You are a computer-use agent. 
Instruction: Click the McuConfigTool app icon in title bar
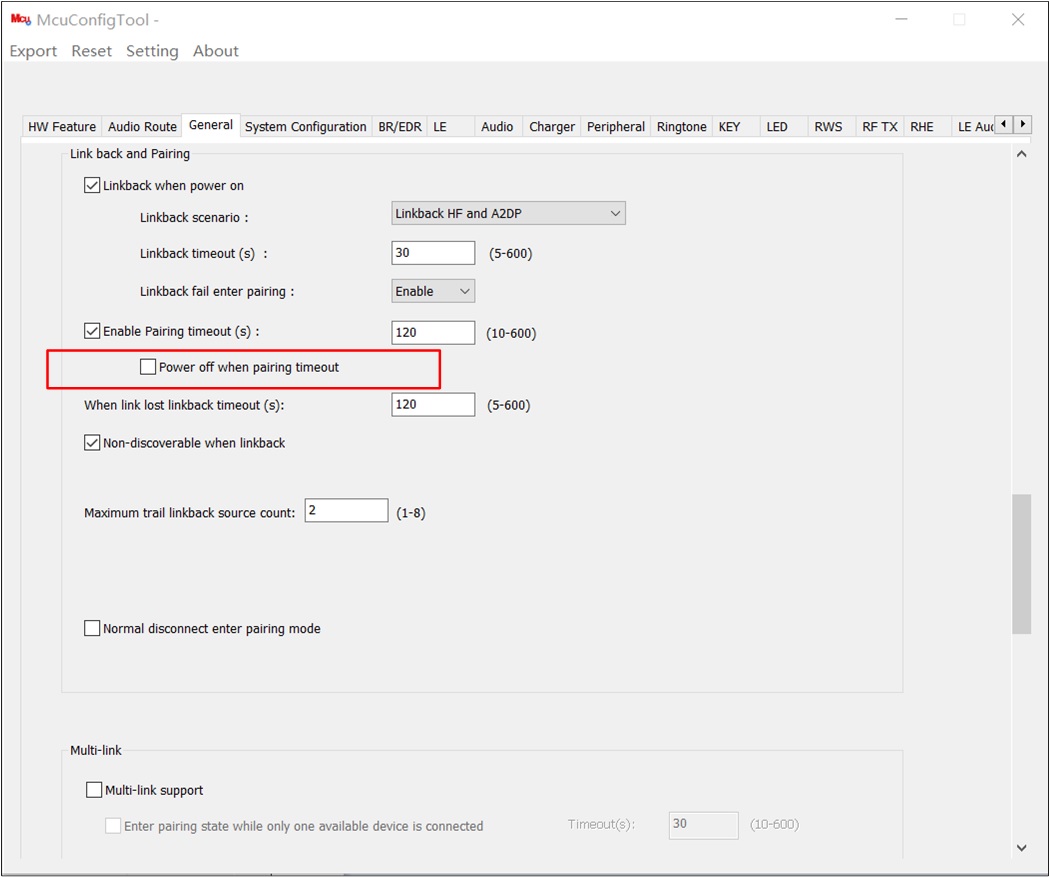click(x=20, y=19)
